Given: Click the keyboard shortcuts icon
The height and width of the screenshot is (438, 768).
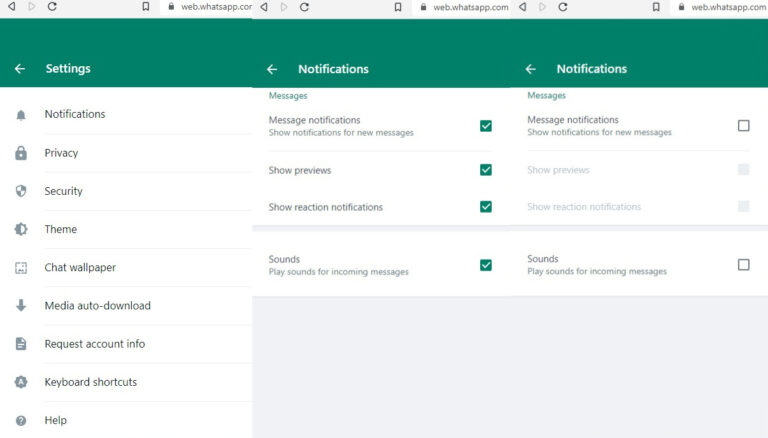Looking at the screenshot, I should tap(21, 382).
